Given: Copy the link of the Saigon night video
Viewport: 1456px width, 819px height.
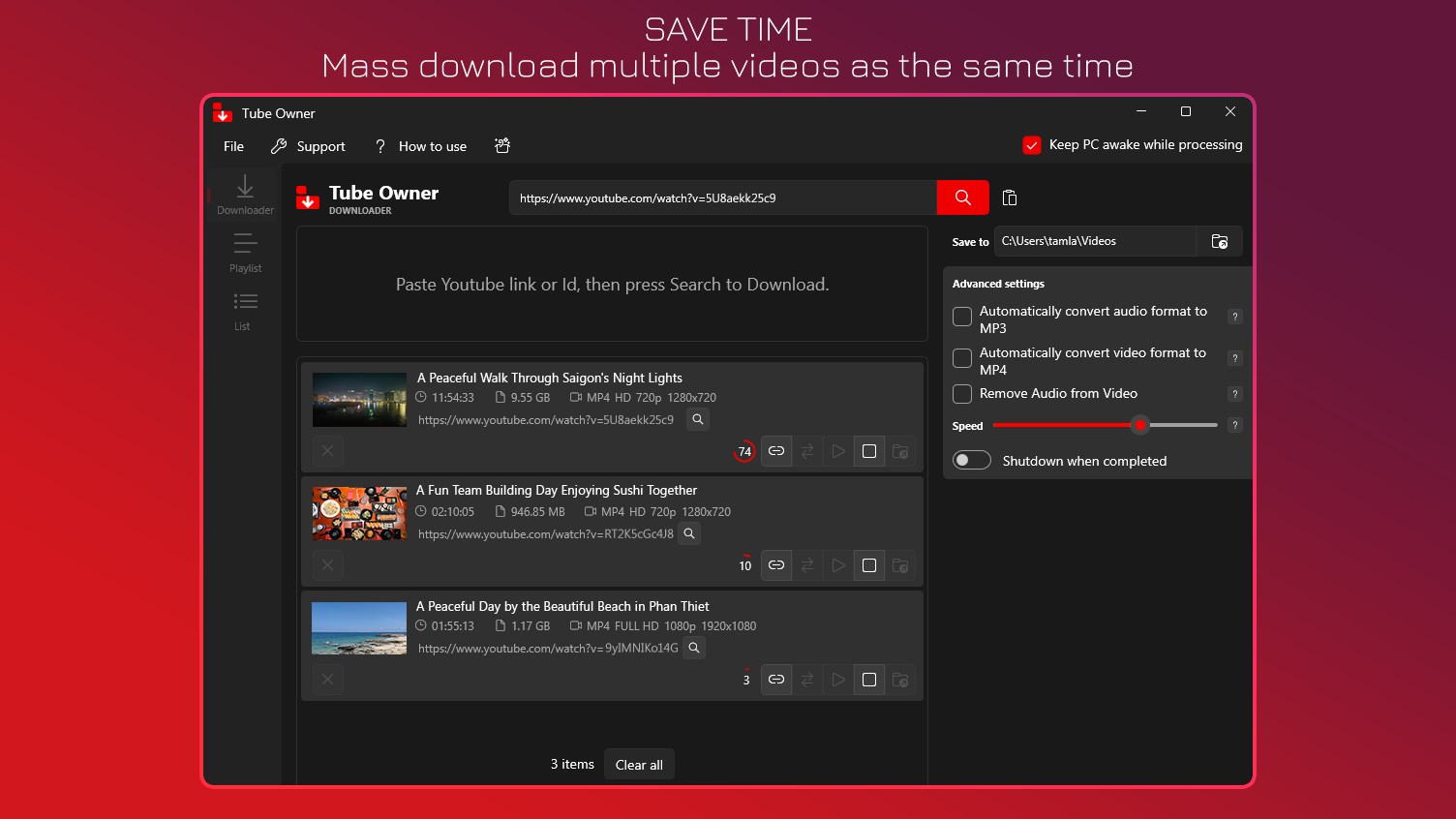Looking at the screenshot, I should point(775,451).
